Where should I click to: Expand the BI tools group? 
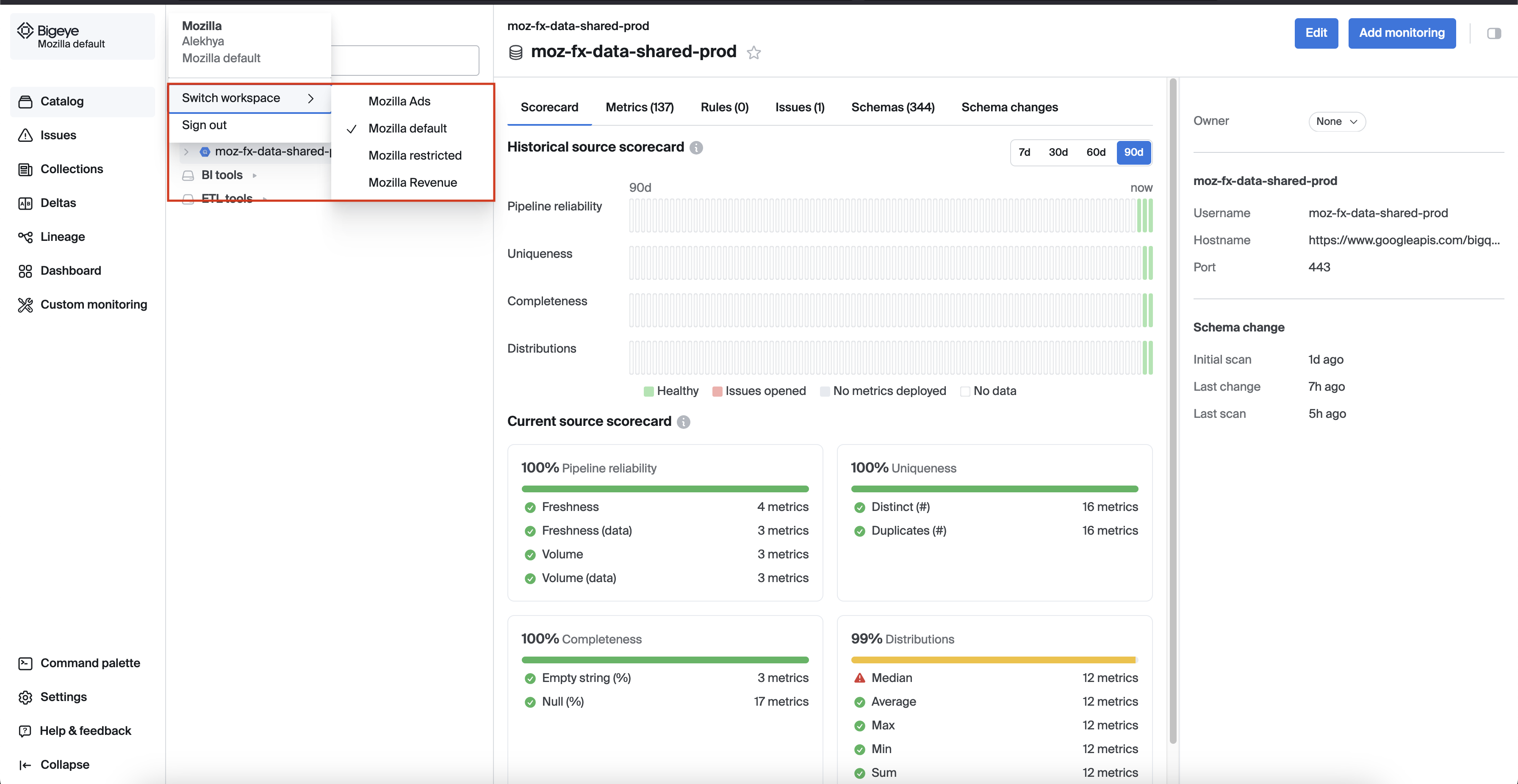255,176
